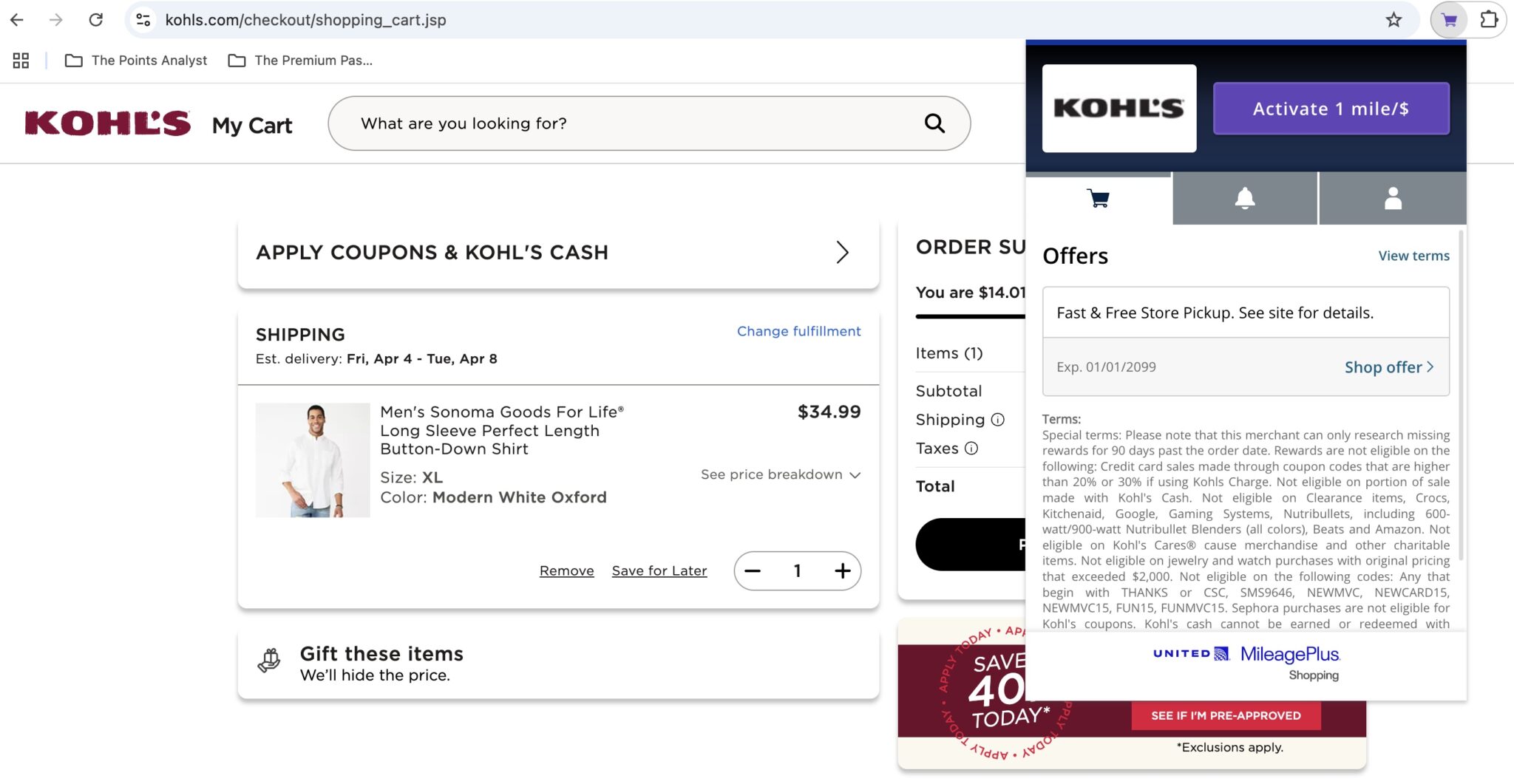Open the MileagePlus Shopping extension icon in toolbar
This screenshot has height=784, width=1514.
coord(1449,20)
